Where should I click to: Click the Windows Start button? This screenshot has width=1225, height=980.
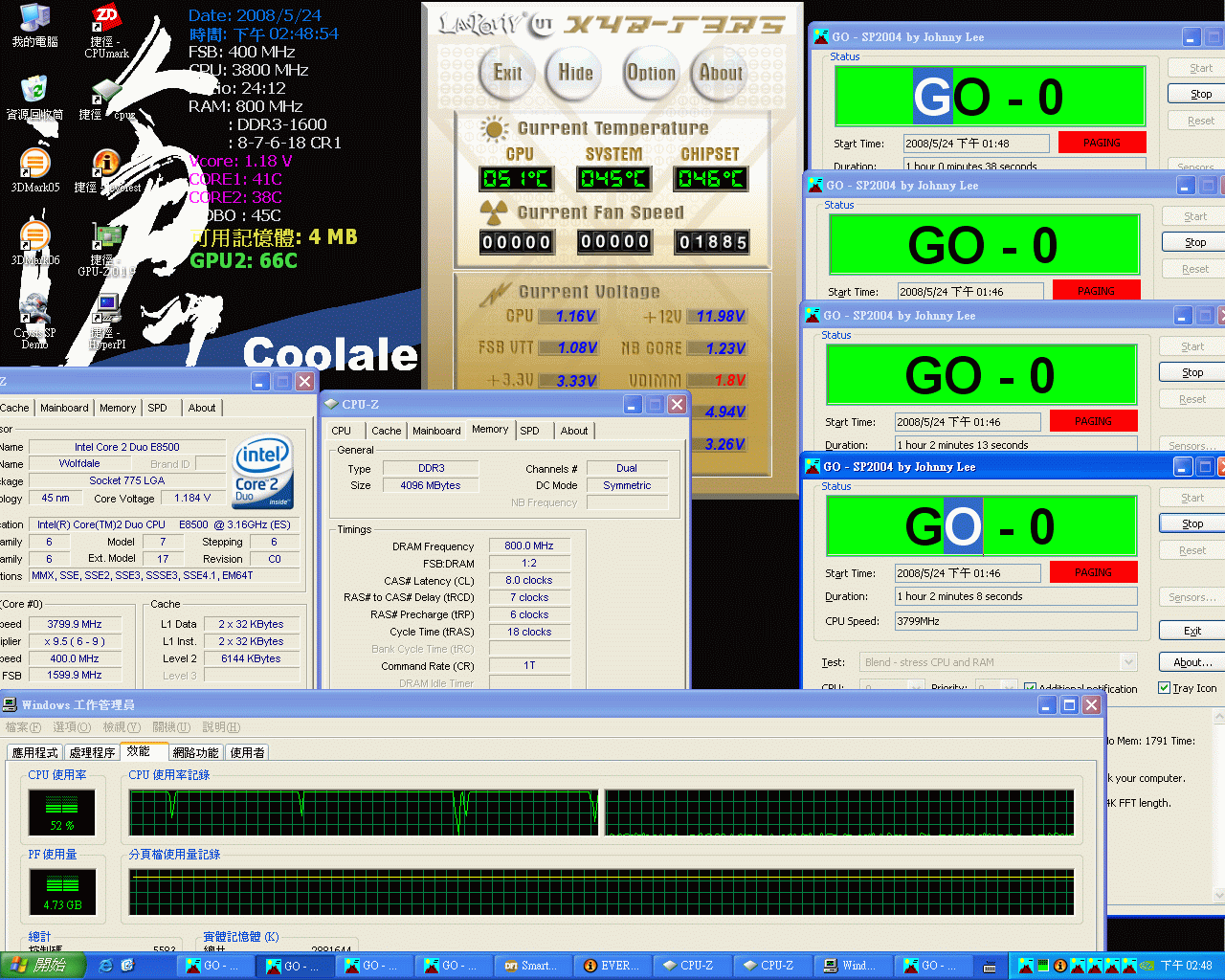click(42, 966)
